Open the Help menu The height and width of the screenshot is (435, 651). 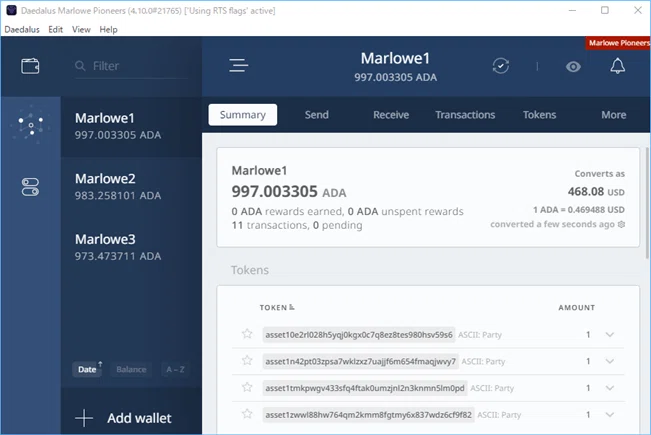[108, 29]
